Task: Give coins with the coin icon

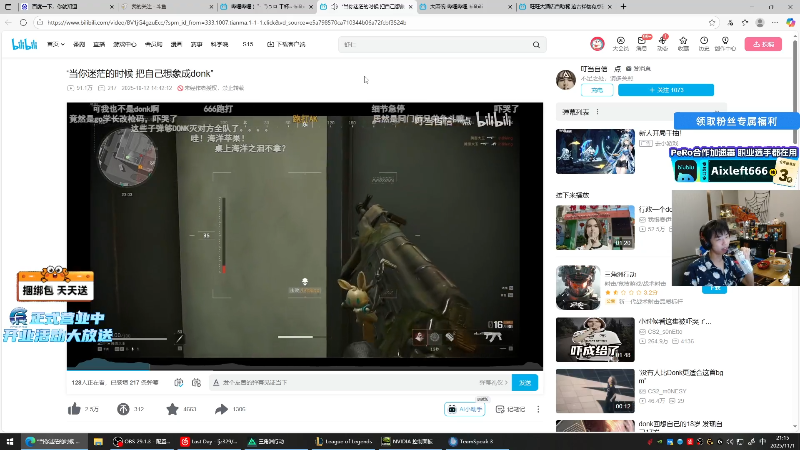Action: [123, 409]
